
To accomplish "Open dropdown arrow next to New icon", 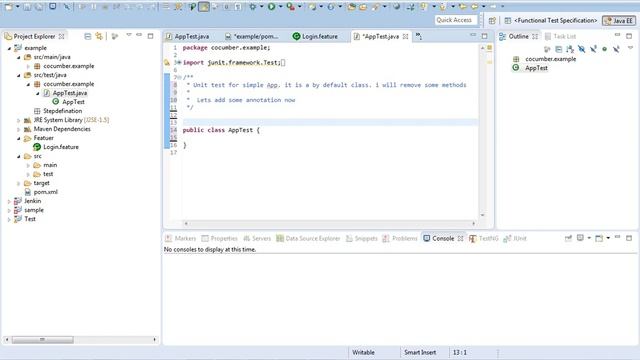I will point(18,7).
